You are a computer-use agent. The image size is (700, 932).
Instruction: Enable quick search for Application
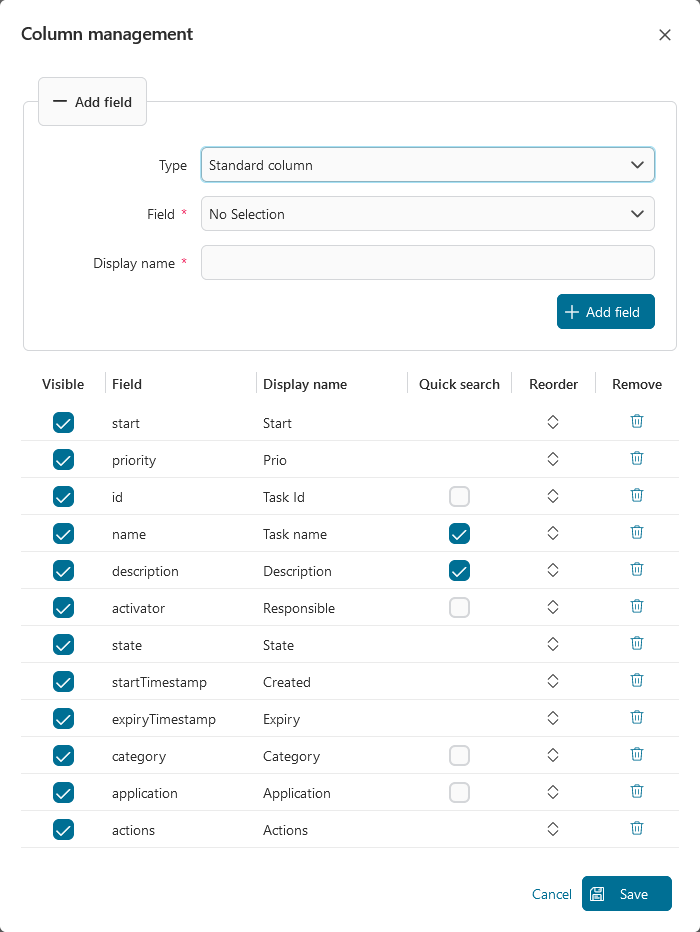pyautogui.click(x=459, y=792)
